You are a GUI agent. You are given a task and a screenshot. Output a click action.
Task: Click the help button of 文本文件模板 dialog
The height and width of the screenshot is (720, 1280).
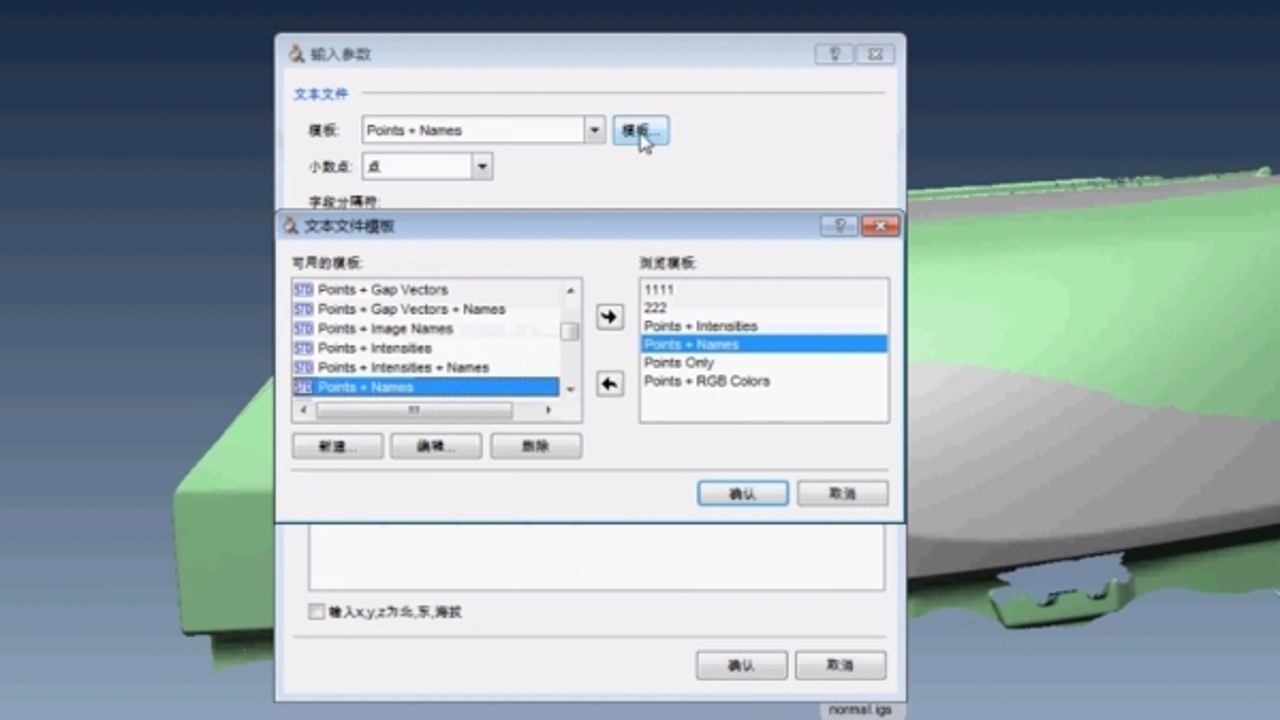coord(838,226)
